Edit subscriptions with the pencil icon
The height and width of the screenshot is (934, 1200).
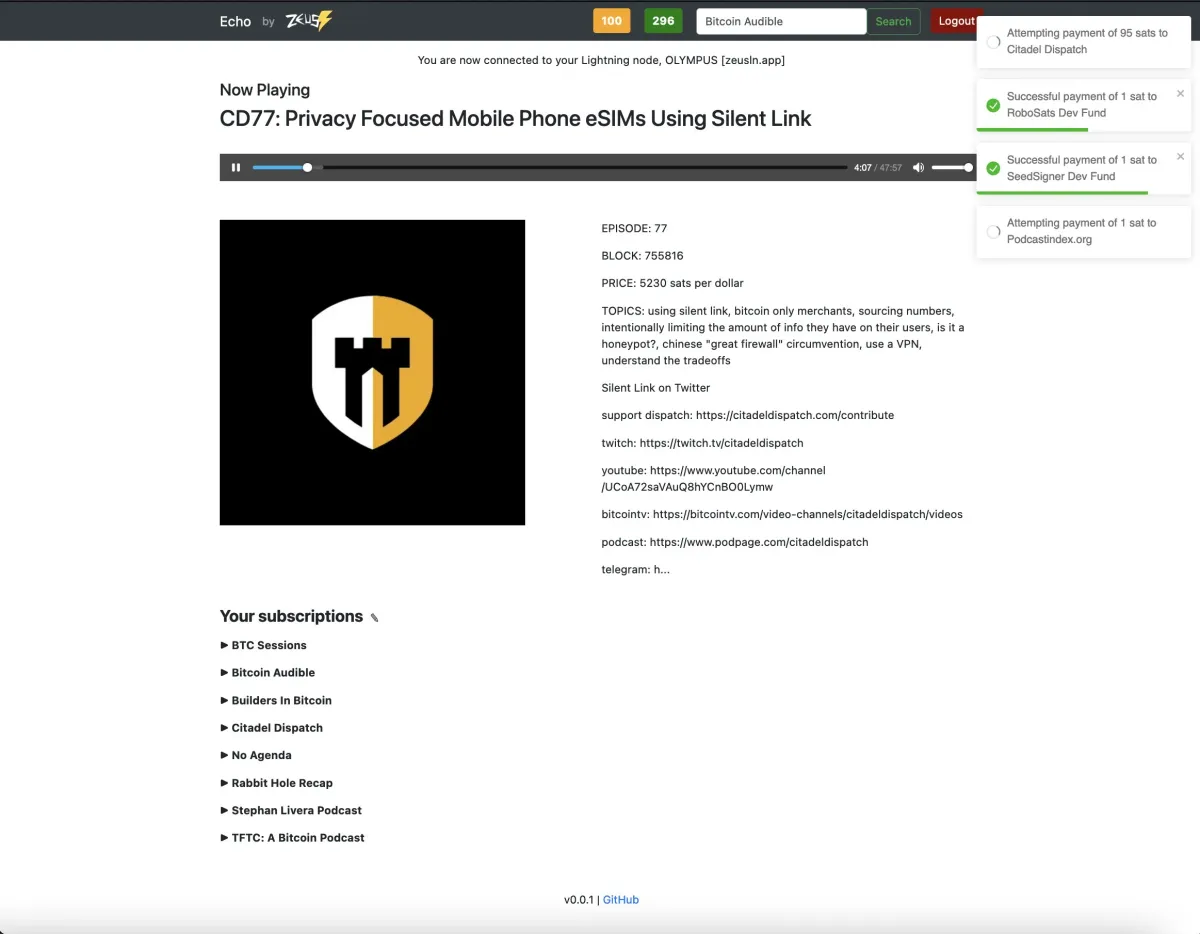pos(375,618)
